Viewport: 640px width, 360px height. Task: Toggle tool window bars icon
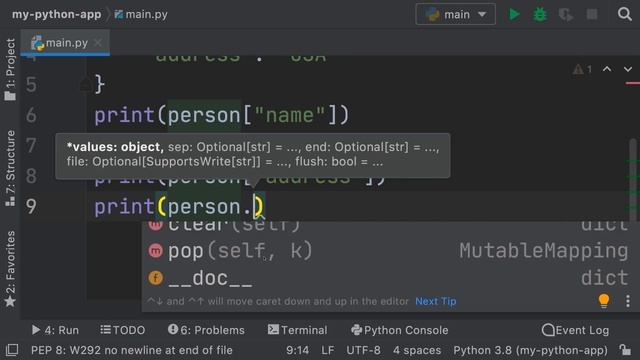tap(12, 350)
